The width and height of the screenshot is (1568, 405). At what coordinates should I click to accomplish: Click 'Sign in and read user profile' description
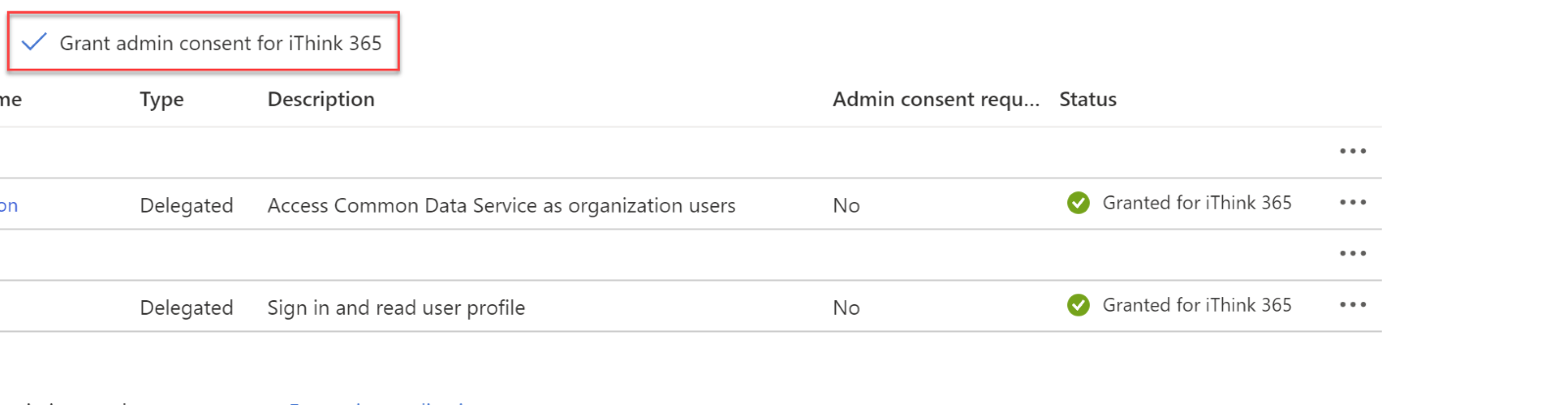396,308
